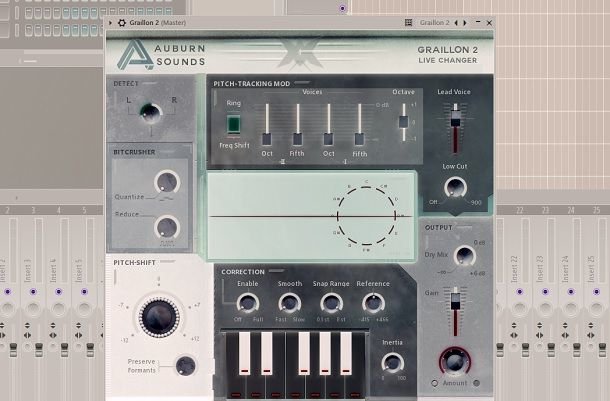Image resolution: width=610 pixels, height=401 pixels.
Task: Click the Output Amount knob
Action: tap(455, 361)
